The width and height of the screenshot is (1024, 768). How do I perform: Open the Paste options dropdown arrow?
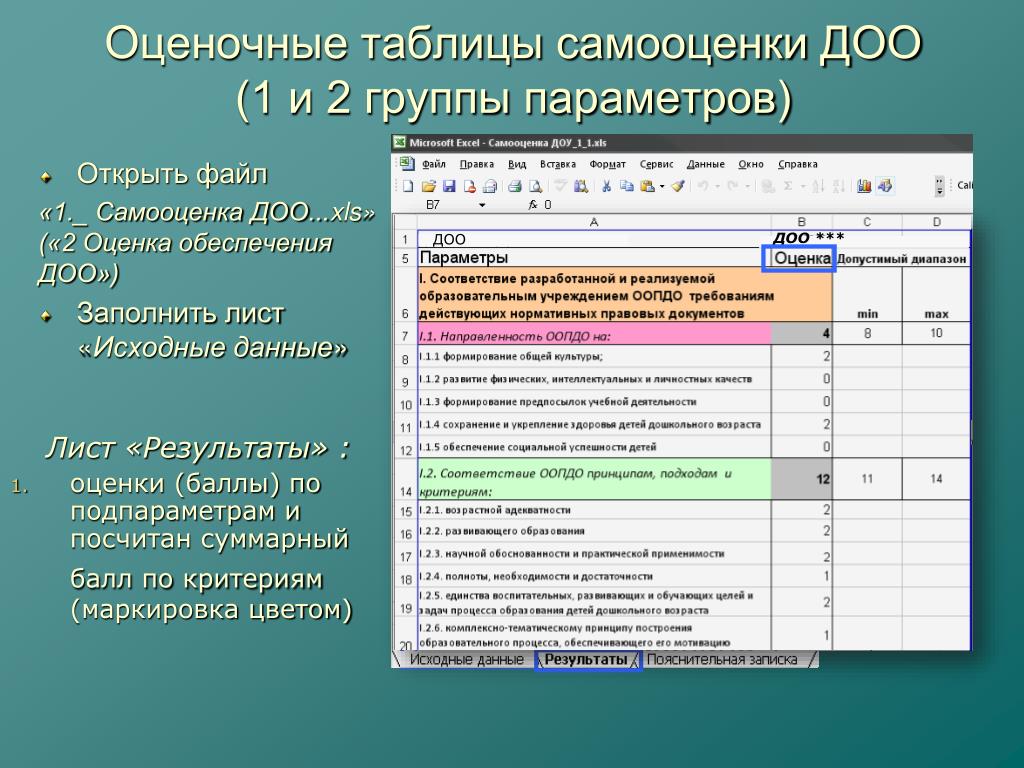[x=662, y=186]
